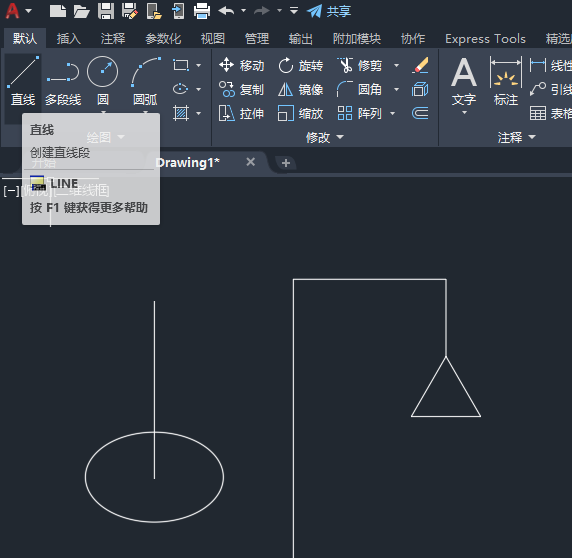This screenshot has height=558, width=572.
Task: Select the Polyline (多段线) tool
Action: (63, 82)
